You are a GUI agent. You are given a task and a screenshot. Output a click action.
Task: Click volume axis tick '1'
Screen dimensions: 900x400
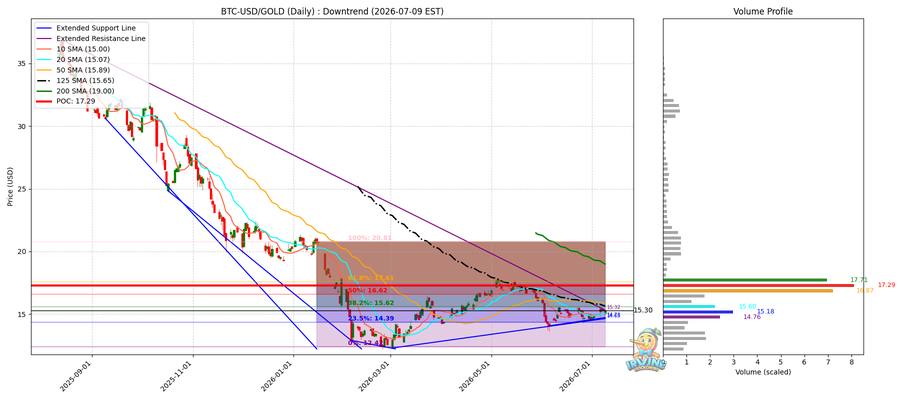(x=686, y=362)
